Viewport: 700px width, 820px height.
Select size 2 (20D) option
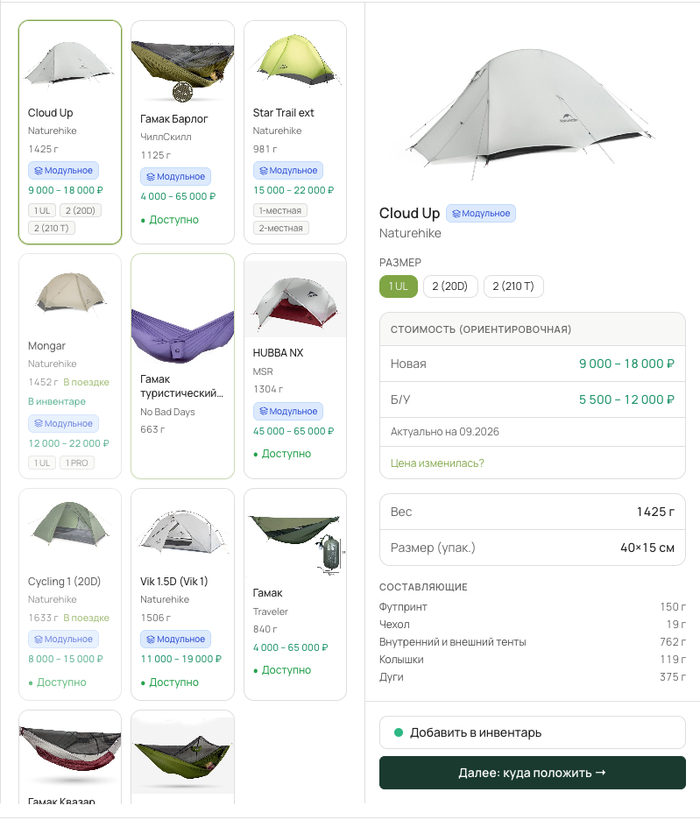point(450,286)
